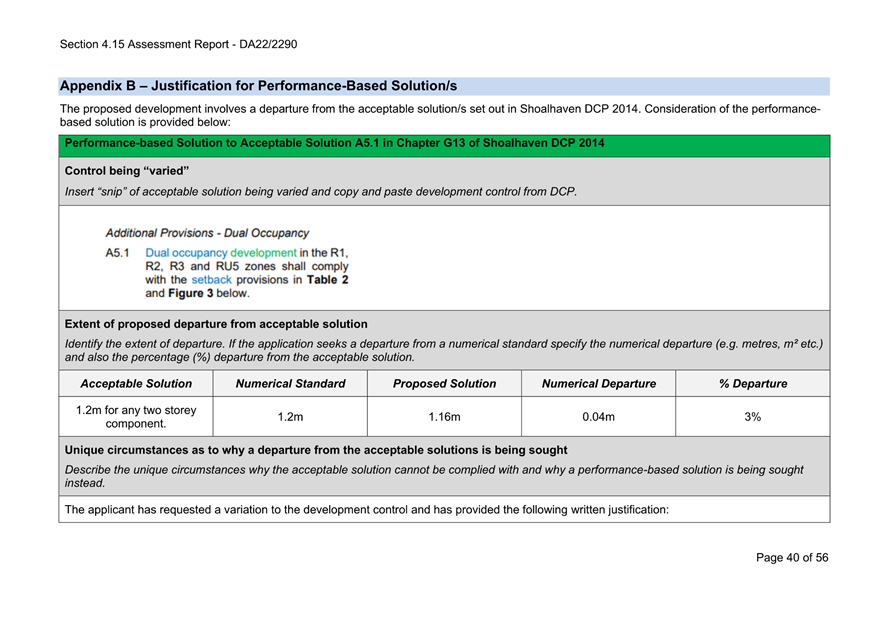Click the 'setback' blue link
This screenshot has width=888, height=628.
point(211,280)
